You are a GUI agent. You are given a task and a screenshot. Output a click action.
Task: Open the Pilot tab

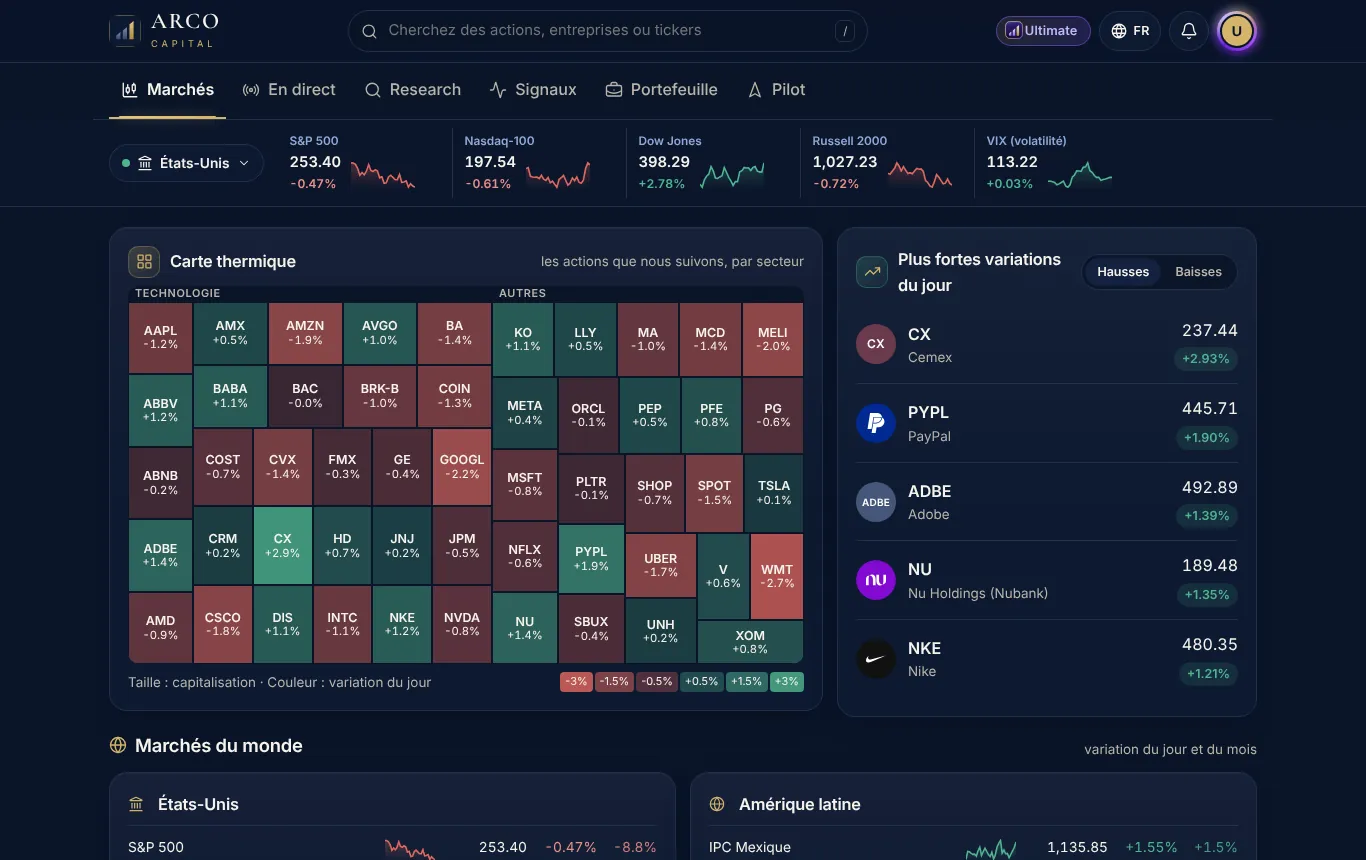coord(777,90)
